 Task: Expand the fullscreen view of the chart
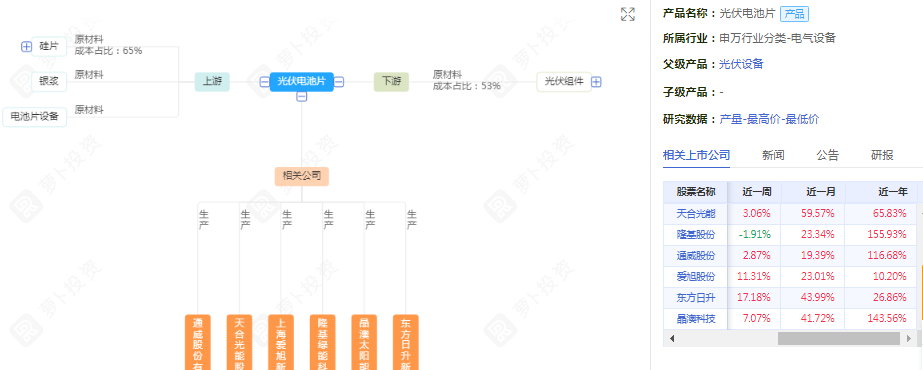coord(628,14)
